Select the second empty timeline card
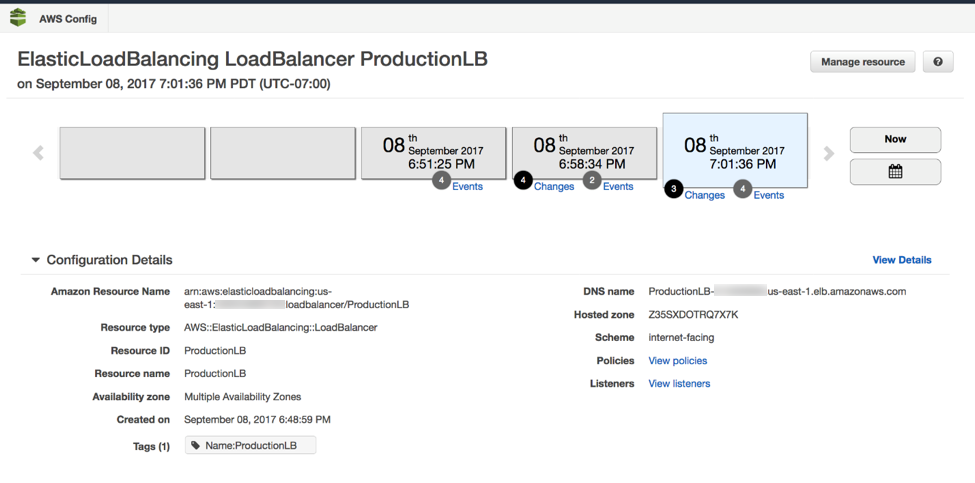Image resolution: width=975 pixels, height=483 pixels. click(283, 154)
